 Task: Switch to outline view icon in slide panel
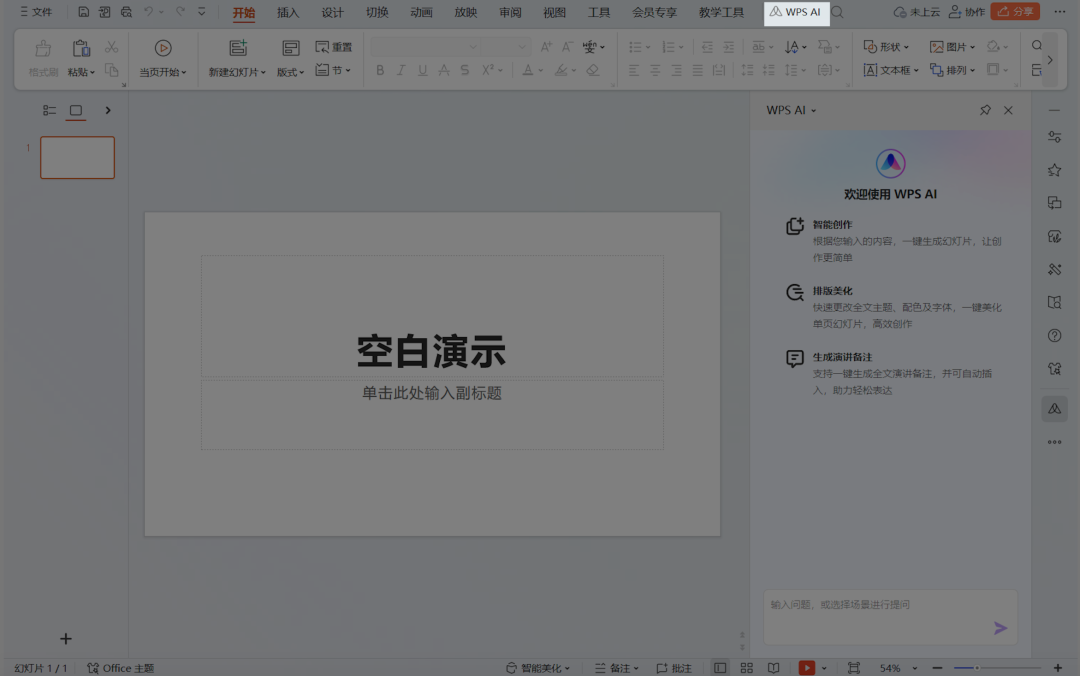[x=49, y=110]
